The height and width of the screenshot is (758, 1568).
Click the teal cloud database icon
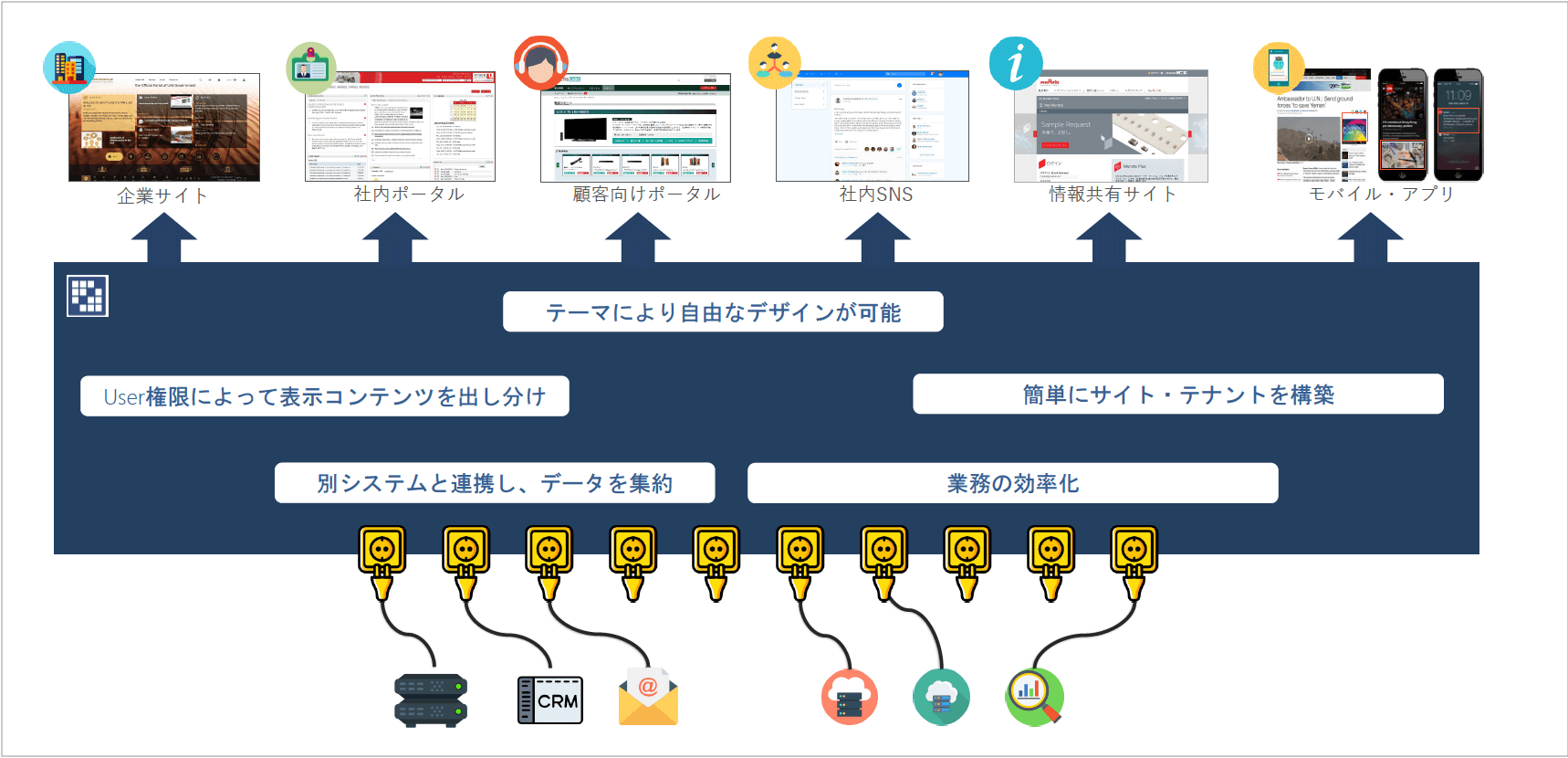tap(941, 697)
